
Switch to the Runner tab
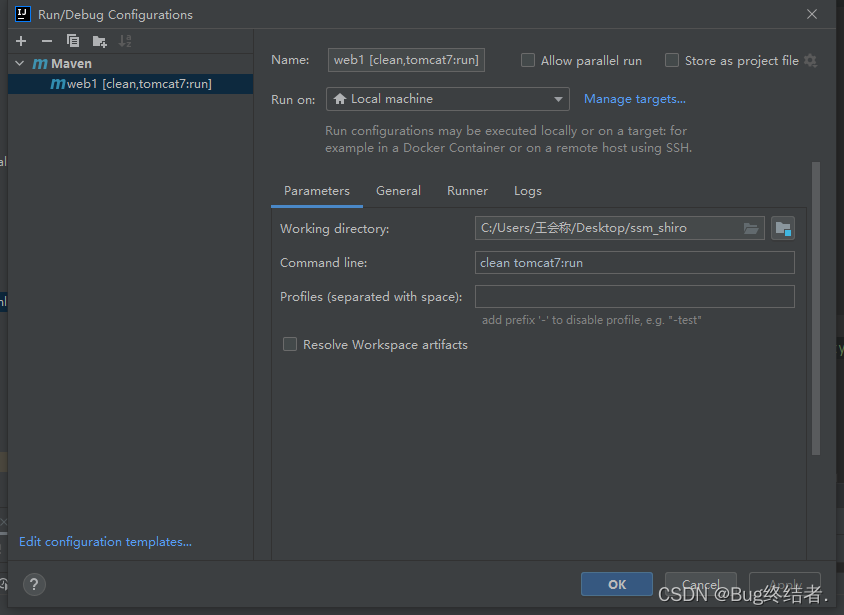tap(467, 191)
